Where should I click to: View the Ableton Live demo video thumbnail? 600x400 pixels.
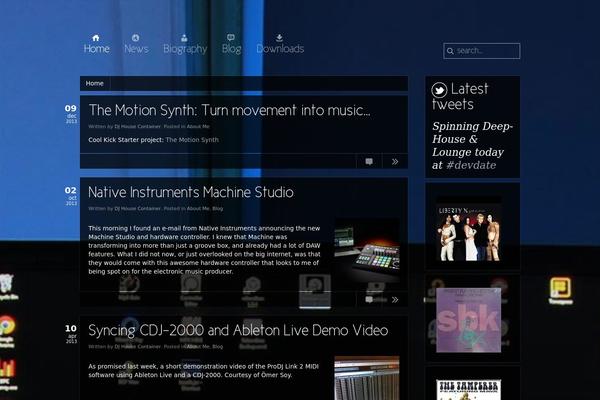click(367, 378)
